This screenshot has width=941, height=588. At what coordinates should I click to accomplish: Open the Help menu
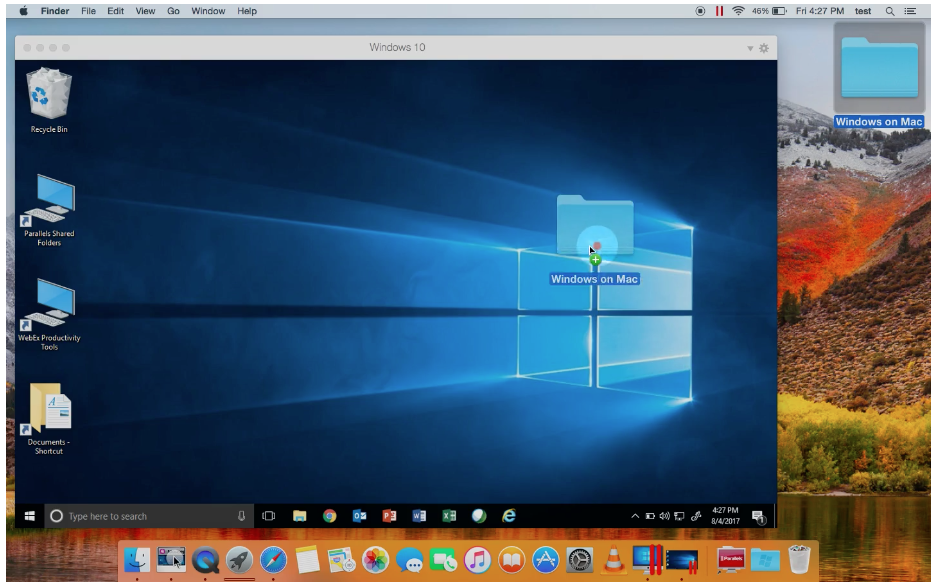click(247, 11)
